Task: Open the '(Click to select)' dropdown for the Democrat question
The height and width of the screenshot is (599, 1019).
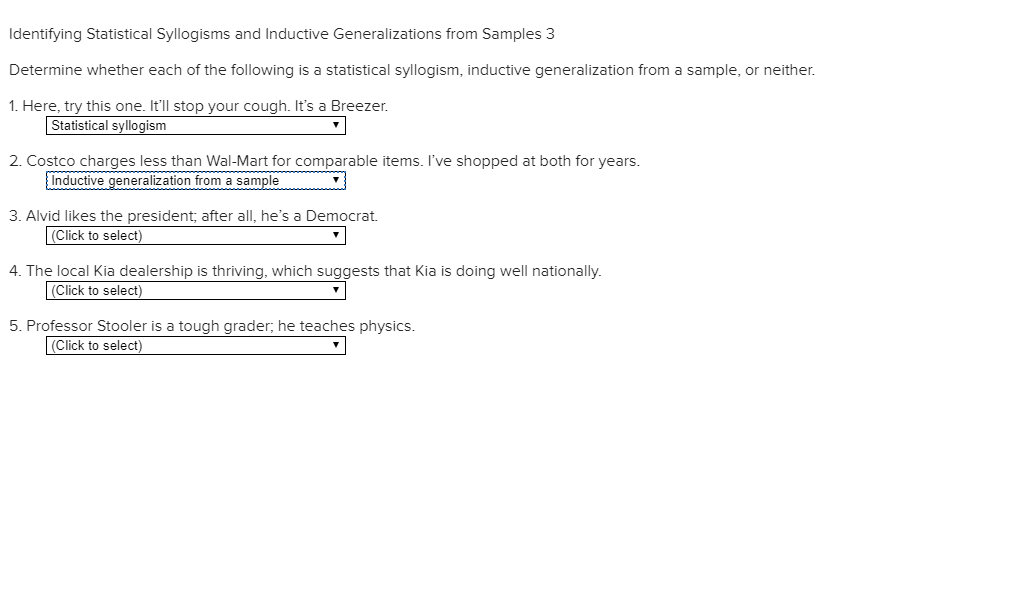Action: [195, 235]
